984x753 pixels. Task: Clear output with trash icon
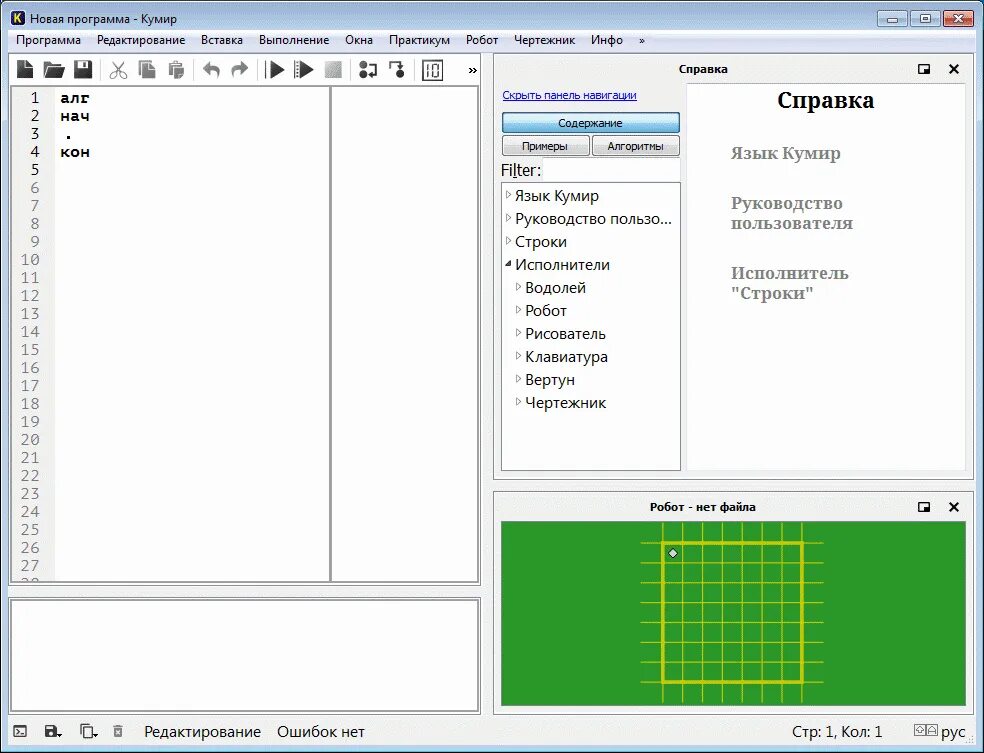(x=117, y=732)
